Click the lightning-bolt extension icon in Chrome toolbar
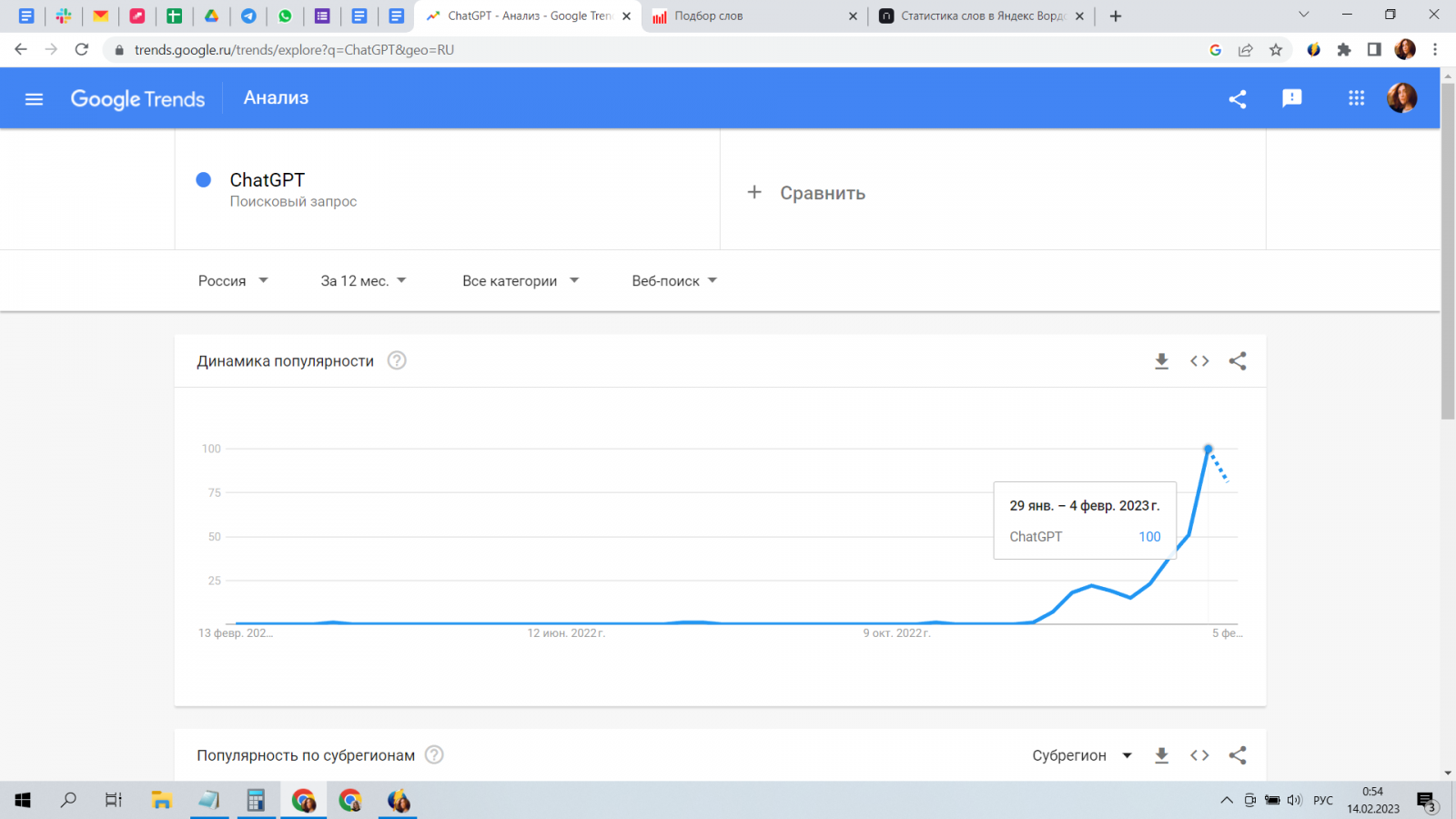This screenshot has height=819, width=1456. pos(1314,50)
